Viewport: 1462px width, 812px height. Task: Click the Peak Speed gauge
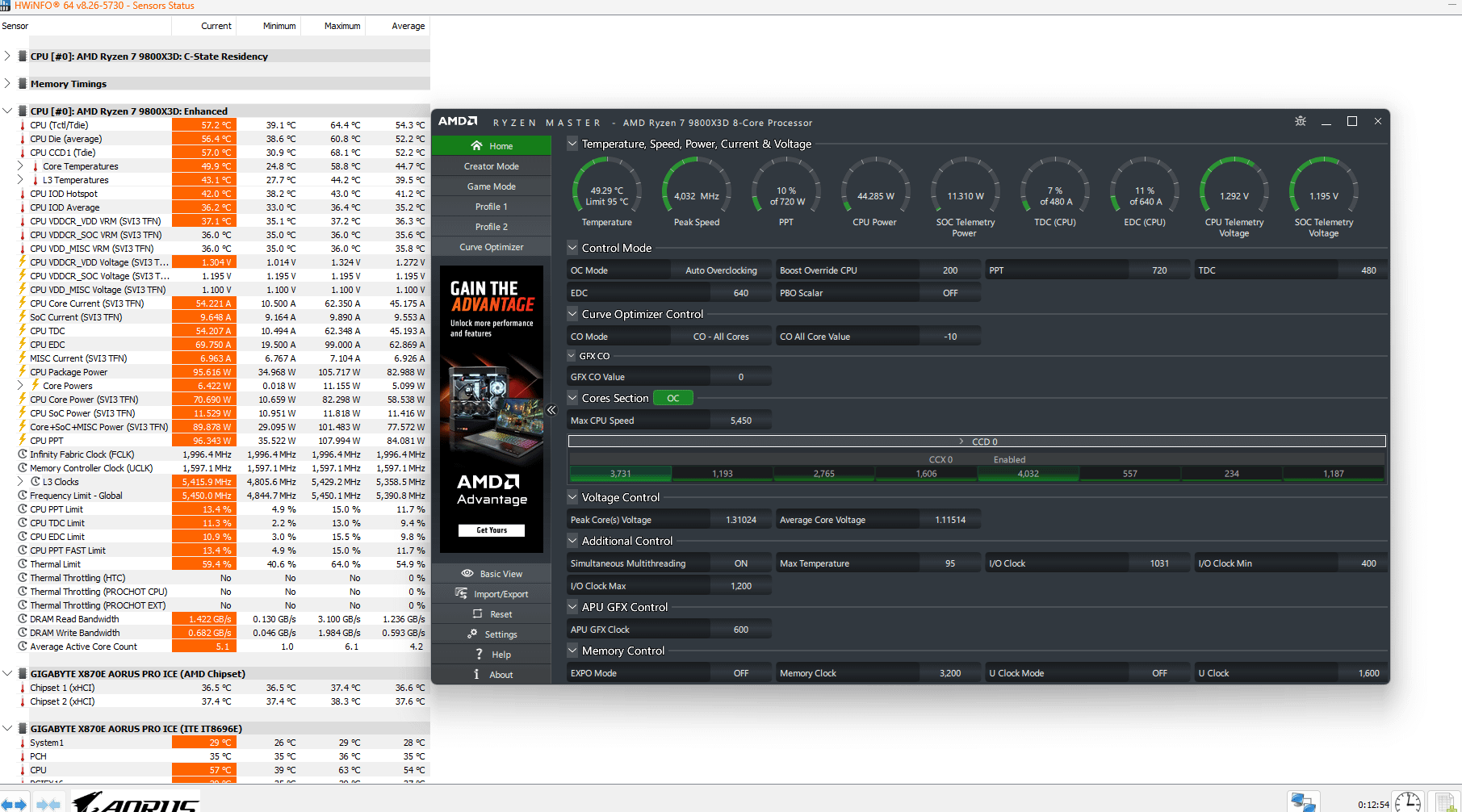[x=697, y=192]
